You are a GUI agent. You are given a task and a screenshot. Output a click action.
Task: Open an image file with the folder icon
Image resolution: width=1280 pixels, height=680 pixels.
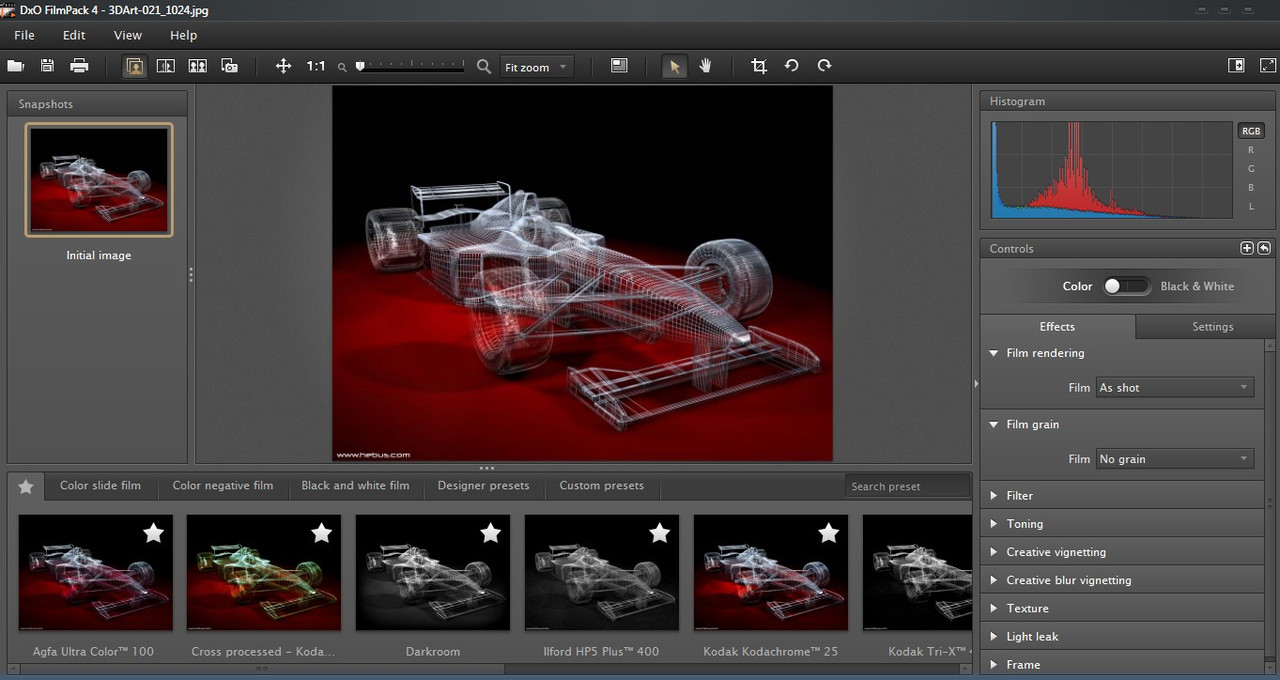point(16,66)
